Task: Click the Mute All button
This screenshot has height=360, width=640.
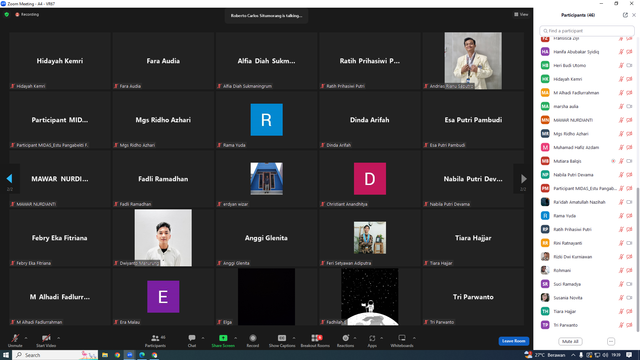Action: [570, 341]
